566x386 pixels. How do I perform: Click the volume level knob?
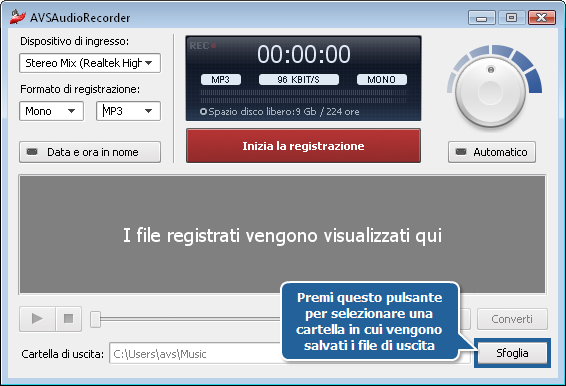(490, 92)
